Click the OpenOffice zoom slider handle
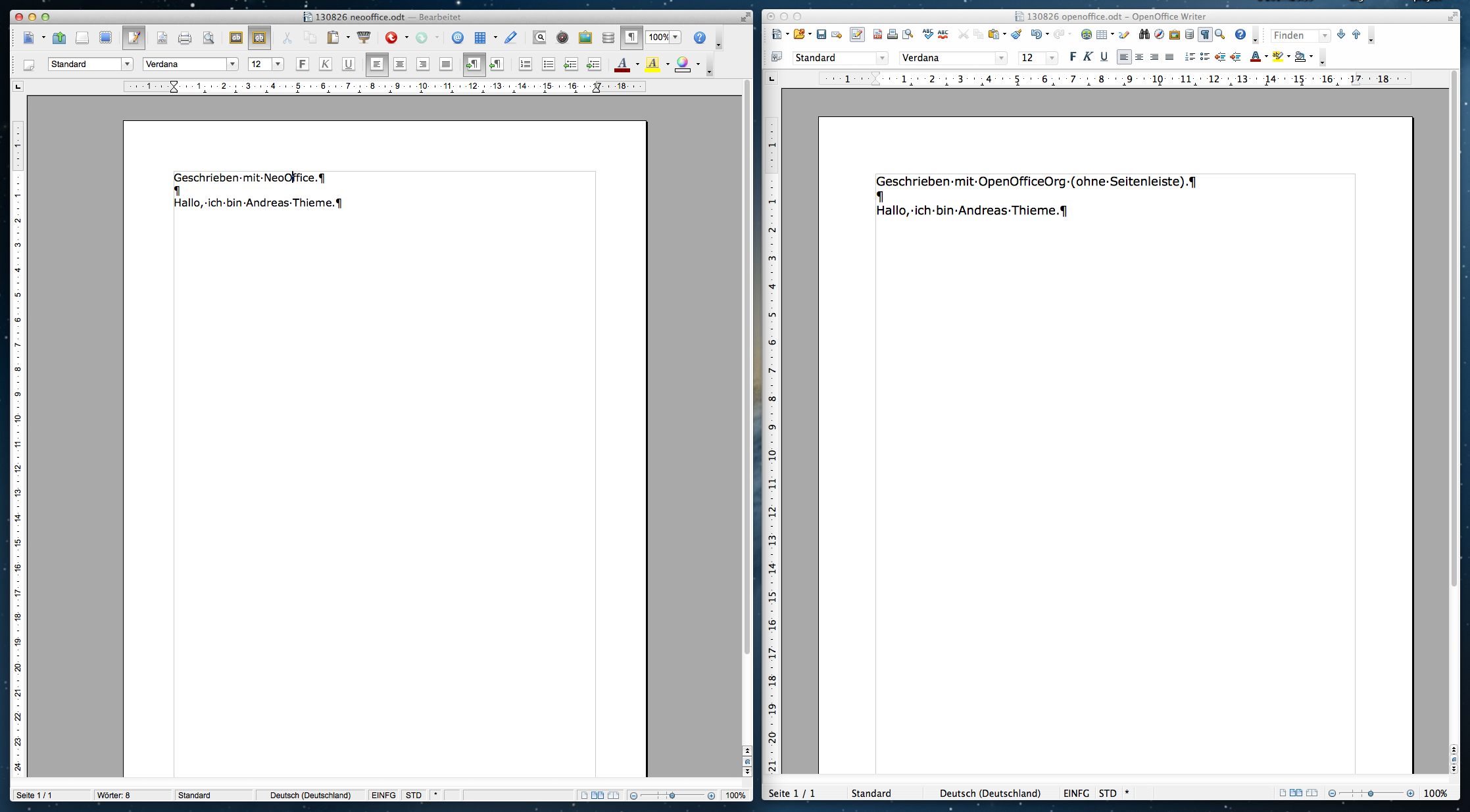Viewport: 1470px width, 812px height. click(x=1371, y=794)
